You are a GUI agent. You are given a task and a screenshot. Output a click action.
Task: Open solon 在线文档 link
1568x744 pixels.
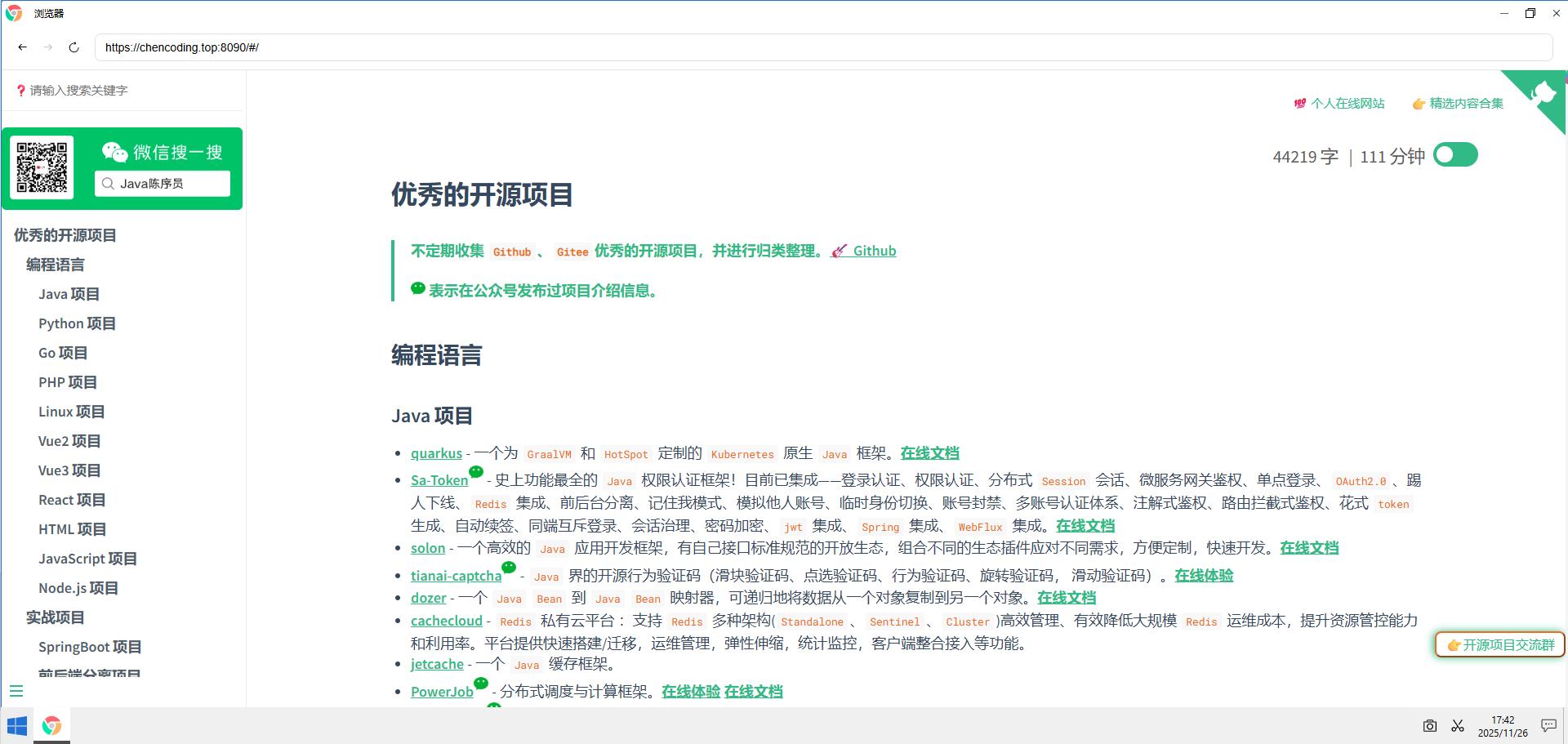1309,548
